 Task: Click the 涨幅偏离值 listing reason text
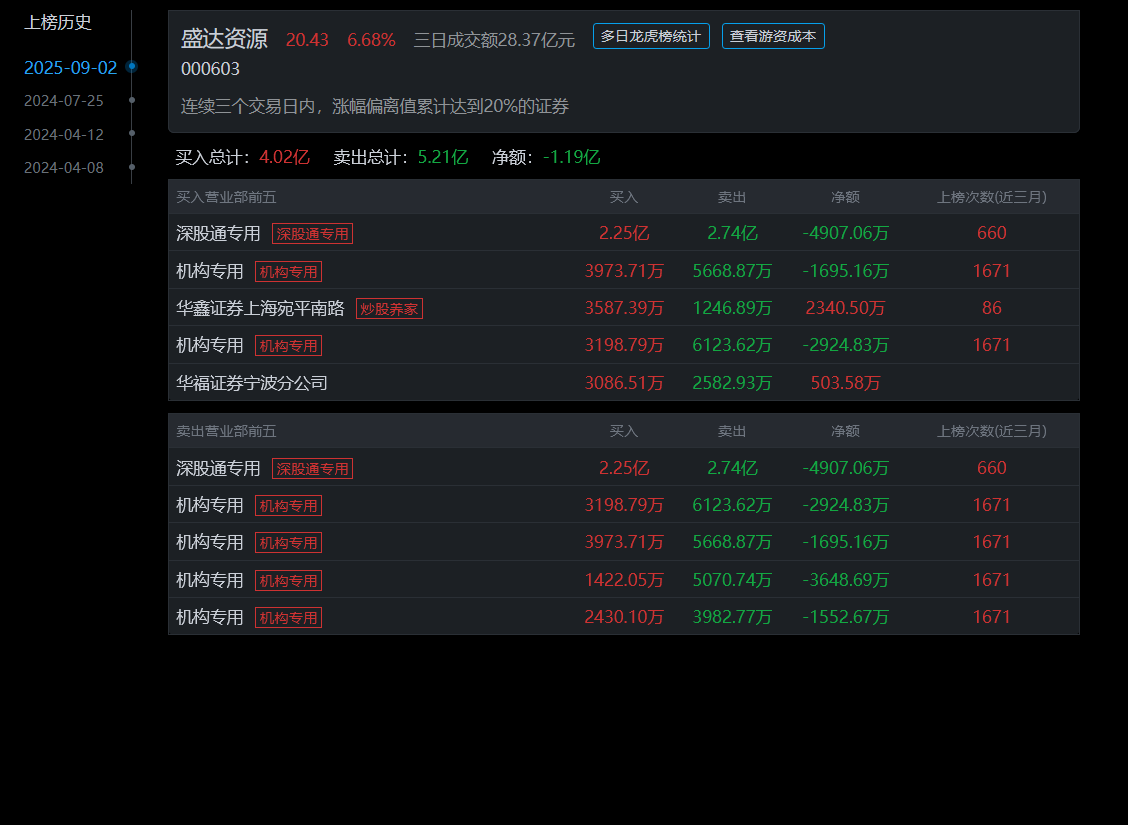(x=375, y=106)
